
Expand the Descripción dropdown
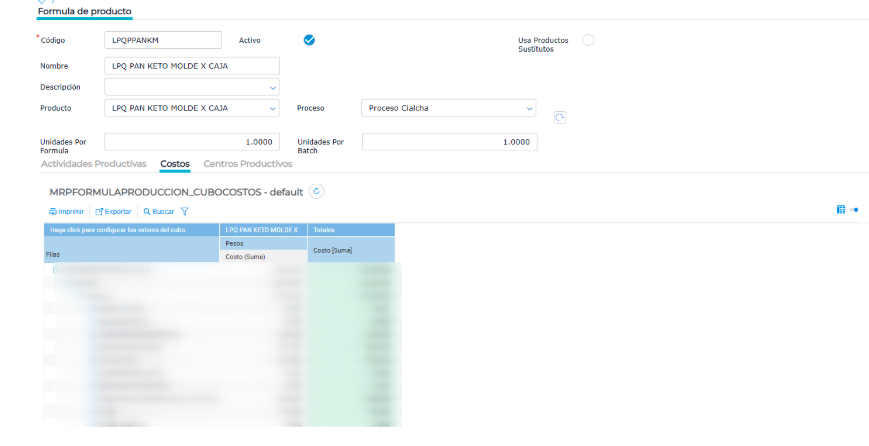[x=273, y=87]
